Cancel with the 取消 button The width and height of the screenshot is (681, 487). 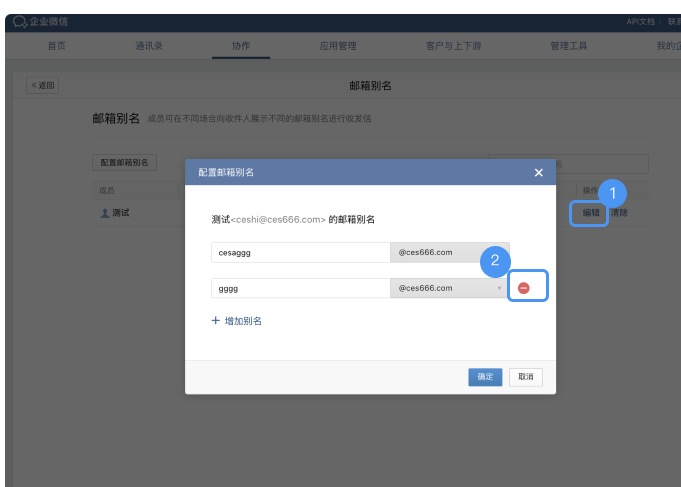[x=526, y=377]
